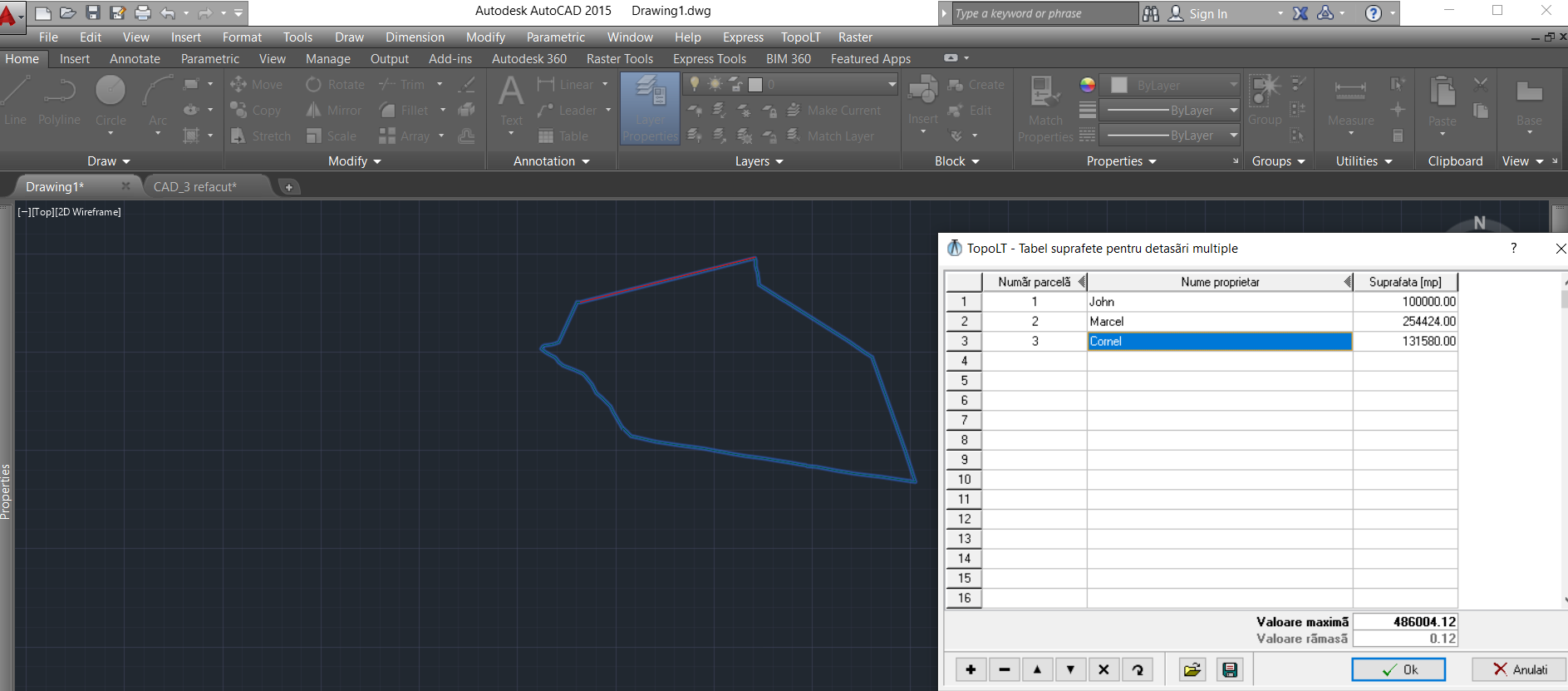Screen dimensions: 1568x691
Task: Switch to the Annotate ribbon tab
Action: pos(135,59)
